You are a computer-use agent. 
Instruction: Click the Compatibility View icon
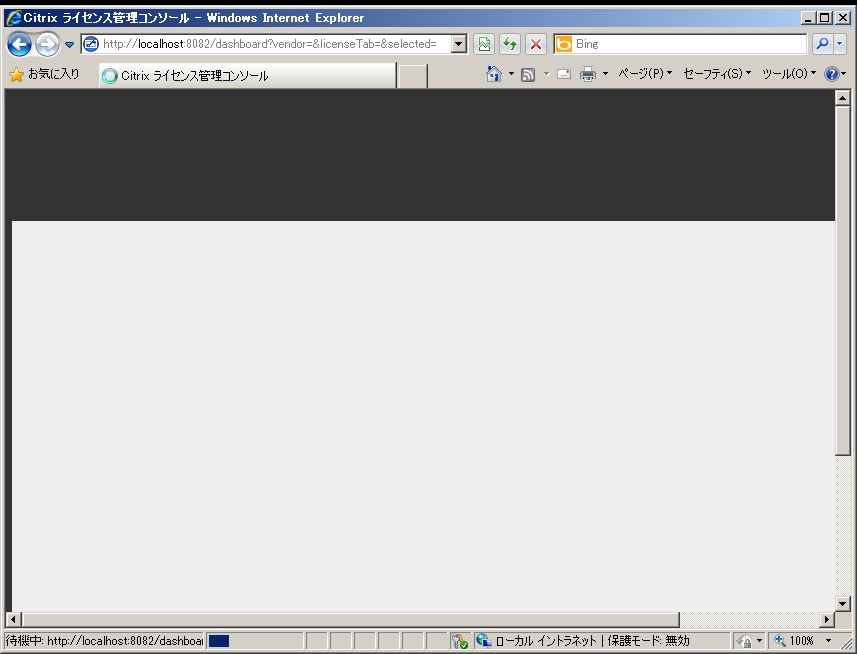click(485, 44)
